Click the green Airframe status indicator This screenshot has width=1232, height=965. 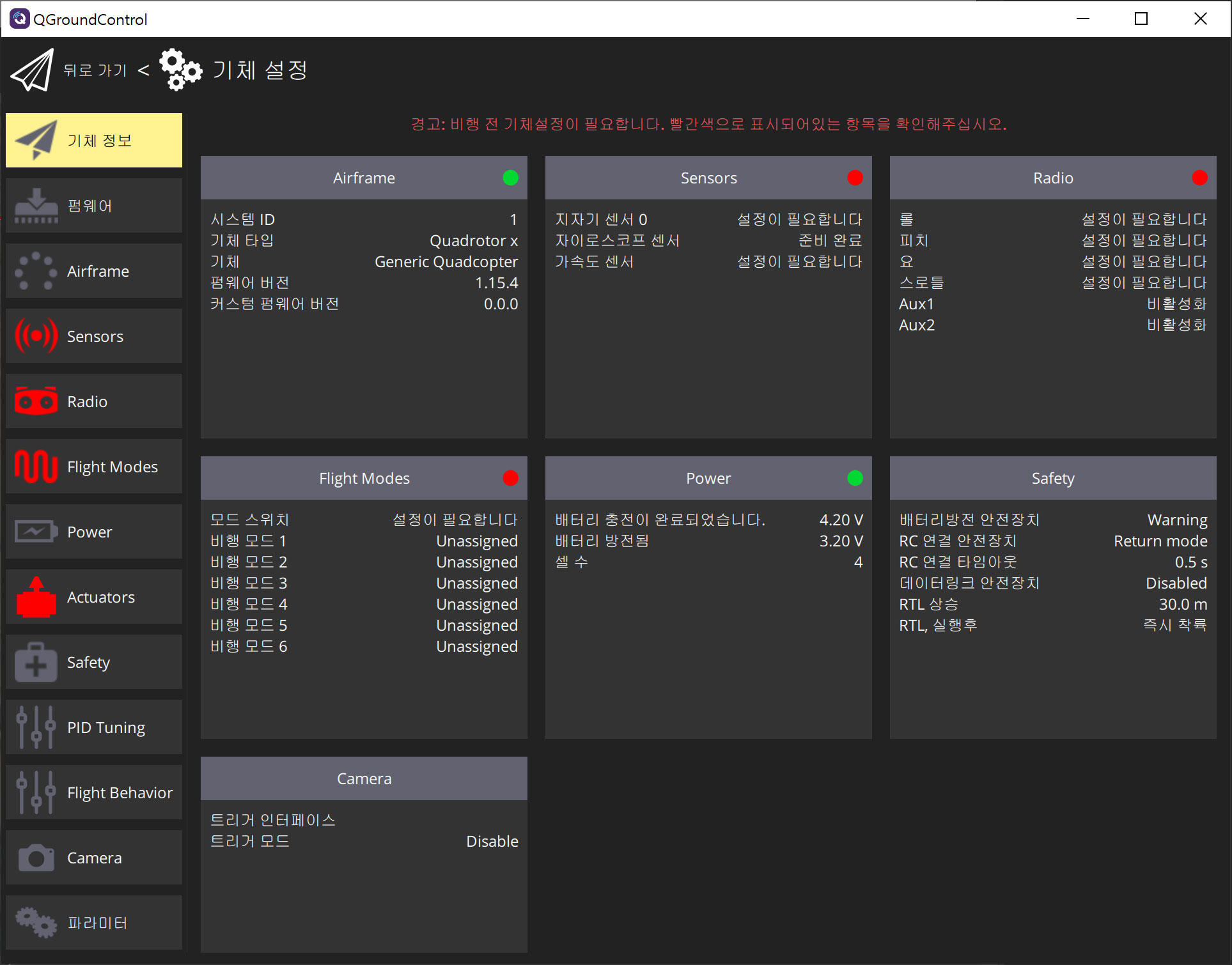click(x=510, y=178)
